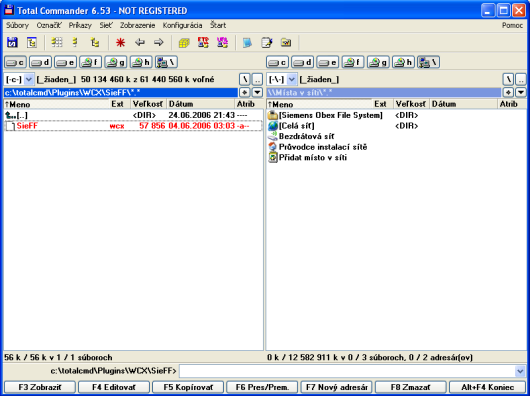Viewport: 530px width, 396px height.
Task: Open the Označiť menu
Action: [49, 26]
